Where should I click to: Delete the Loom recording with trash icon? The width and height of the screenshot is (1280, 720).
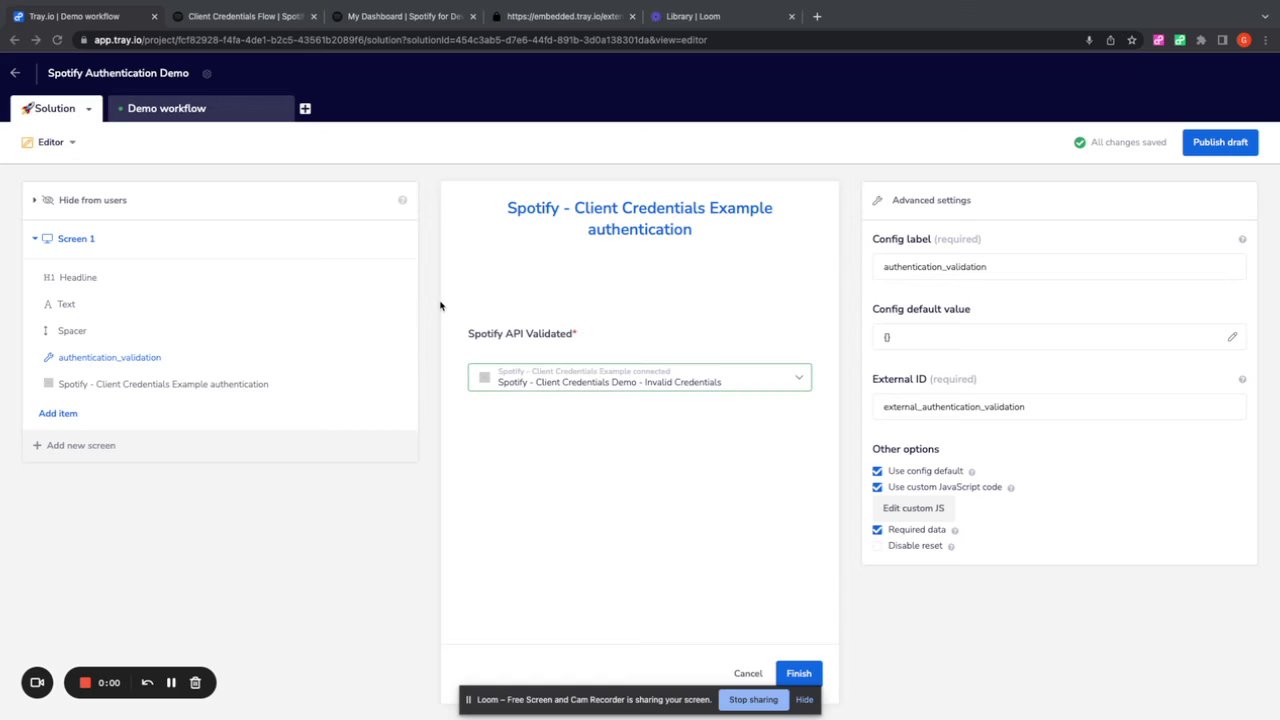point(196,683)
